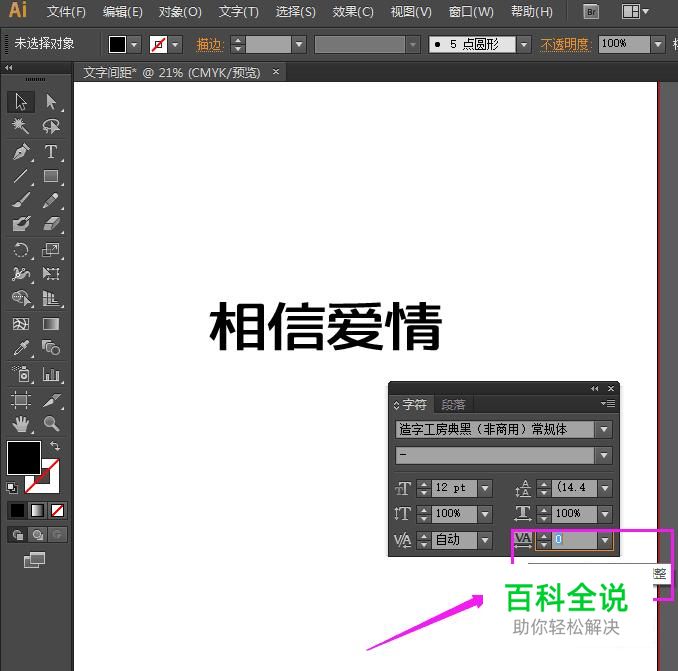
Task: Open the control bar fill color dropdown
Action: (134, 45)
